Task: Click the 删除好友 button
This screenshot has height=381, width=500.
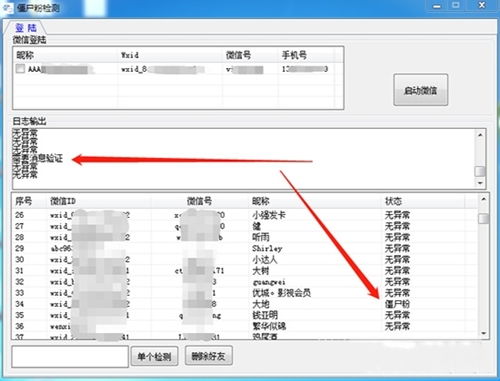Action: coord(208,356)
